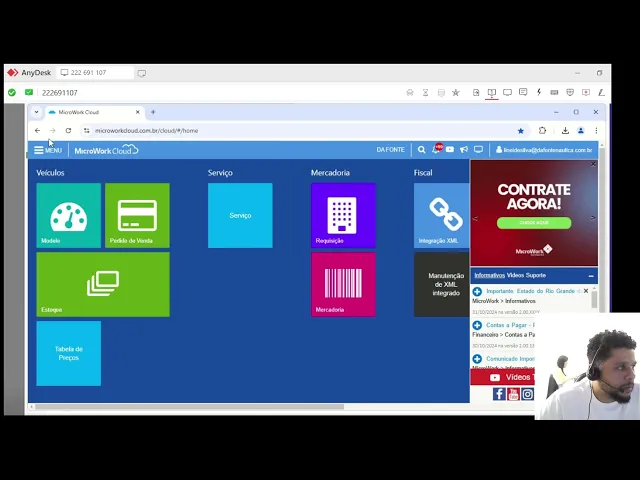640x480 pixels.
Task: Open the browser extensions icon
Action: 542,131
